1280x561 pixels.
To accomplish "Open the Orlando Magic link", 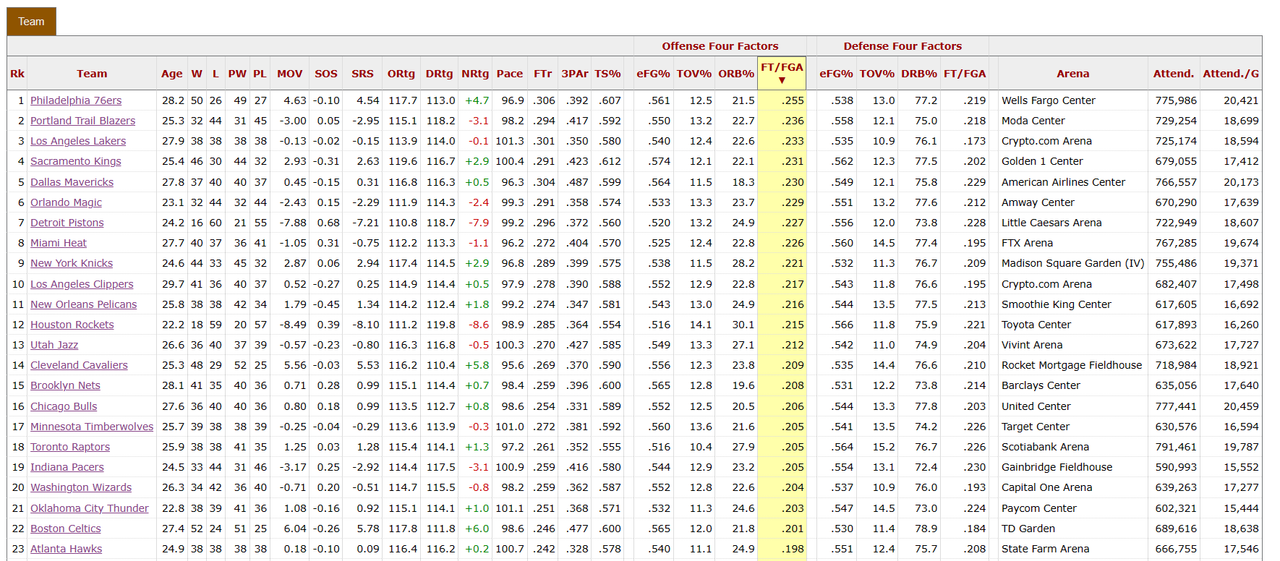I will (x=66, y=202).
